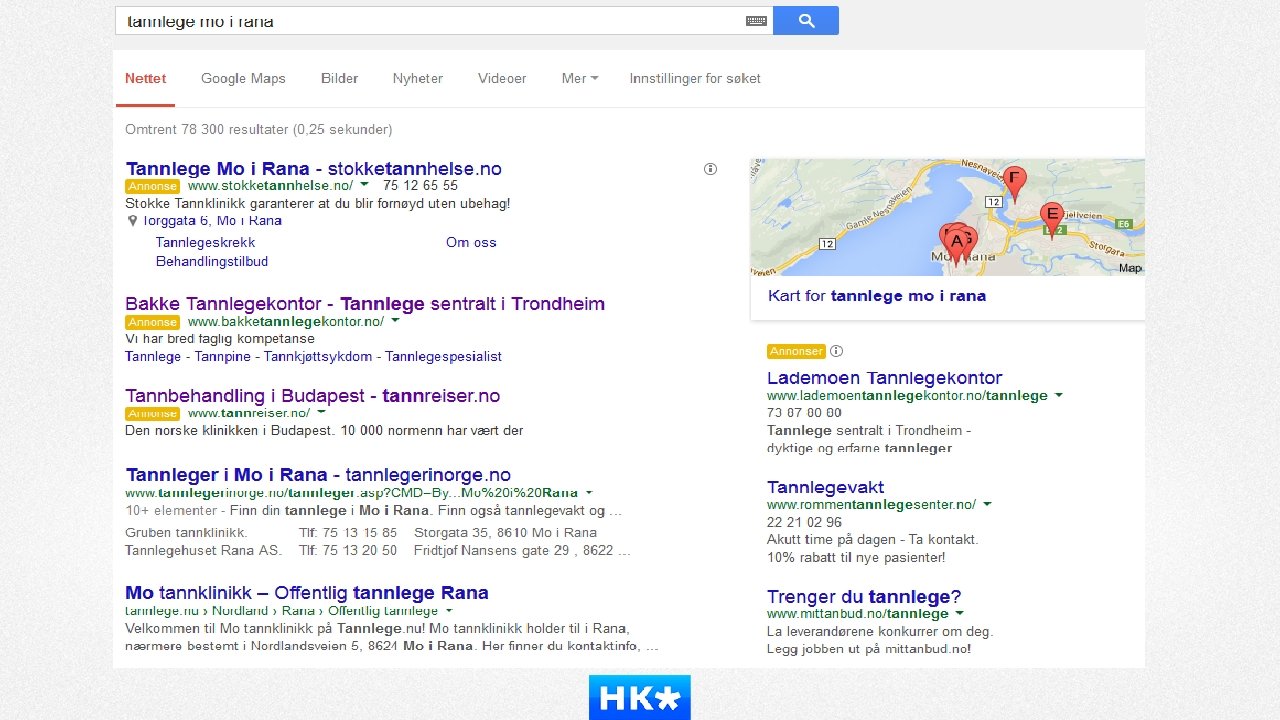Viewport: 1280px width, 720px height.
Task: Open the Om oss sitelink
Action: coord(471,243)
